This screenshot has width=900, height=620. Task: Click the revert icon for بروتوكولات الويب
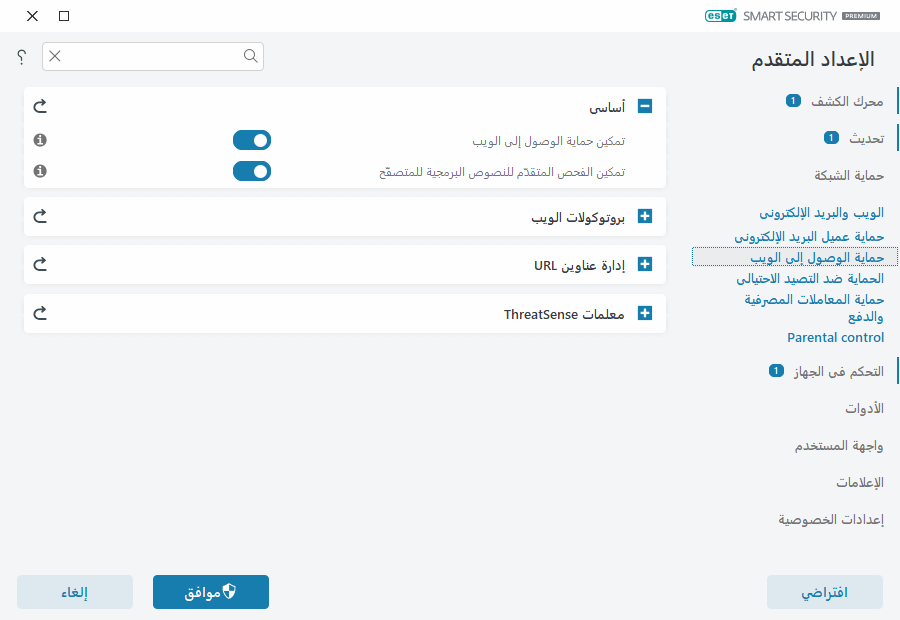(39, 216)
